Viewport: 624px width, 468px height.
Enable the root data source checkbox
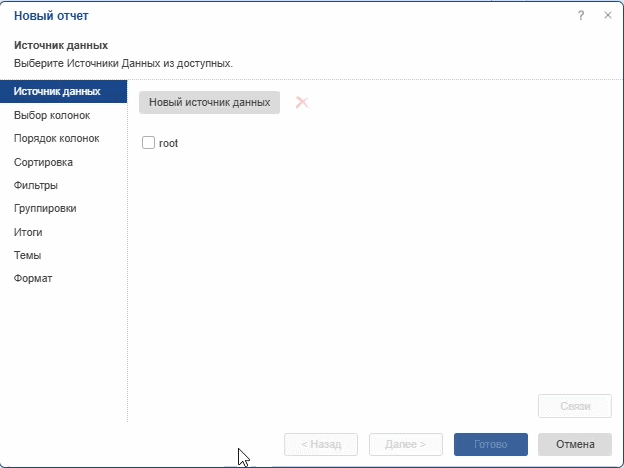[149, 143]
